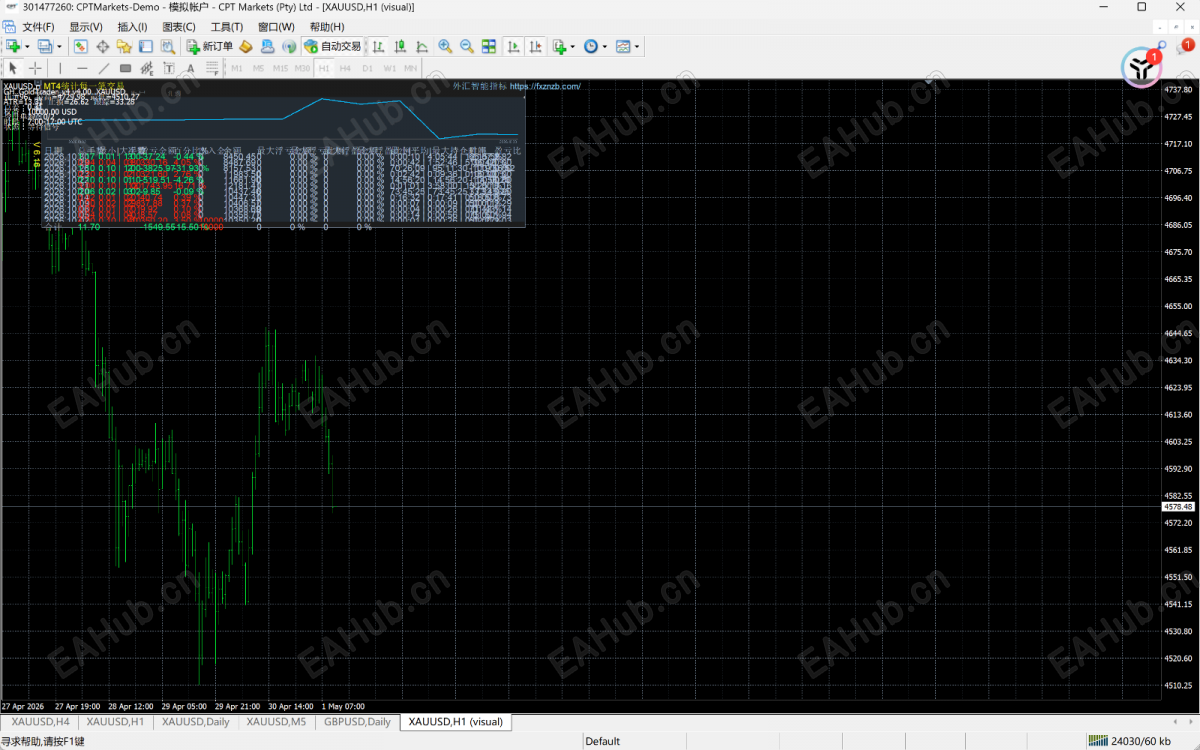Screen dimensions: 1200x750
Task: Set timeframe to M15
Action: click(x=279, y=68)
